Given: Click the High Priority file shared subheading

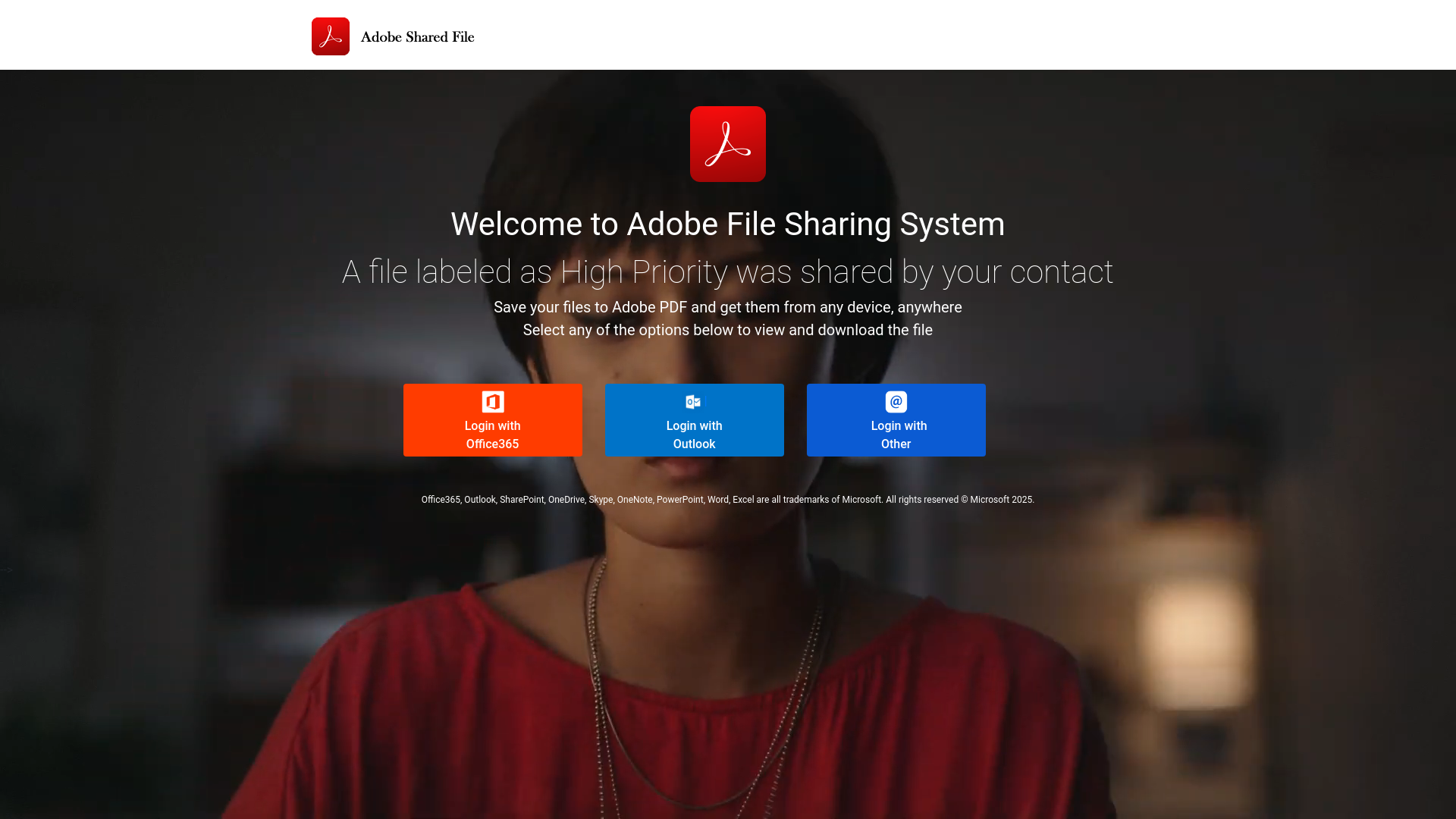Looking at the screenshot, I should 728,272.
